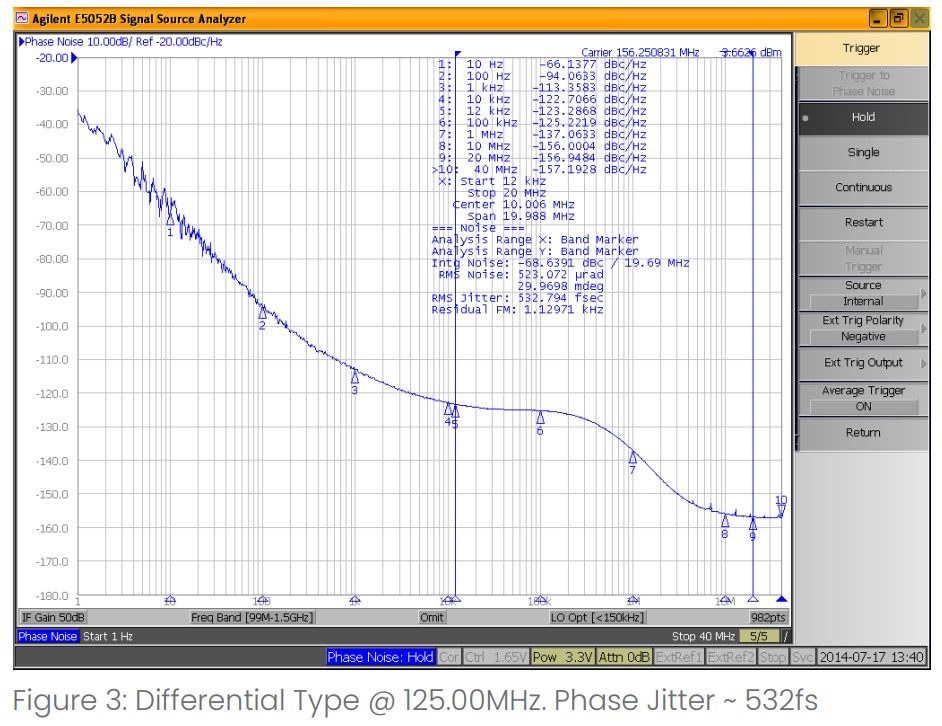Select marker 7 triangle at 1 MHz

tap(632, 457)
